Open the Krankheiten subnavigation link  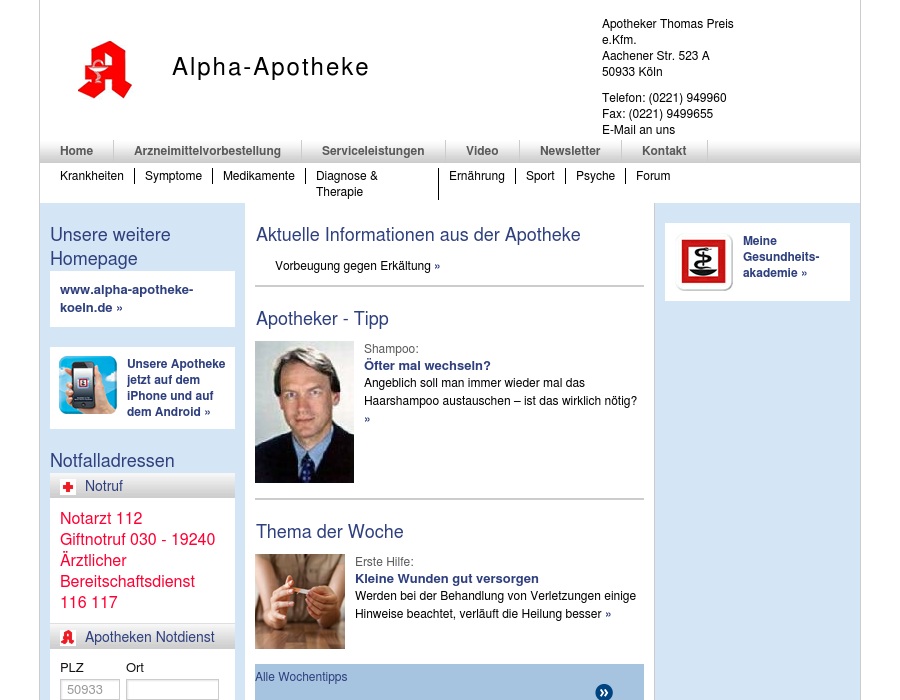(x=92, y=176)
